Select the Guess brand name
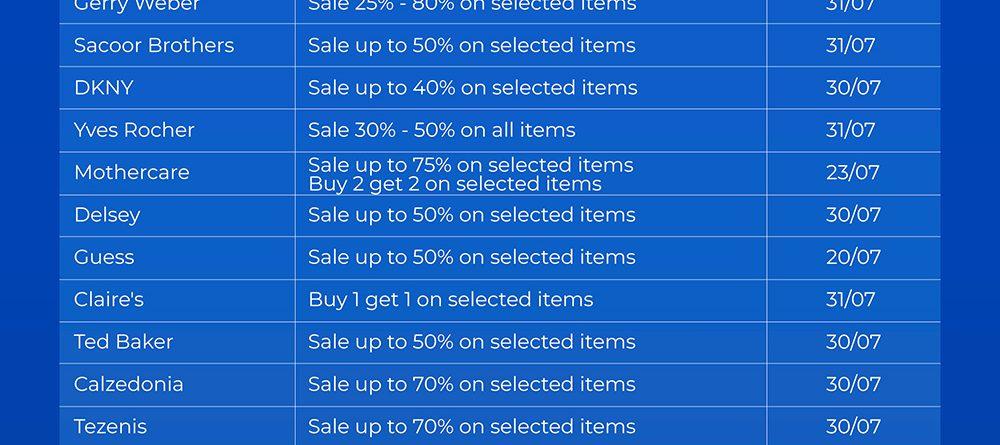The width and height of the screenshot is (1000, 445). pos(104,257)
